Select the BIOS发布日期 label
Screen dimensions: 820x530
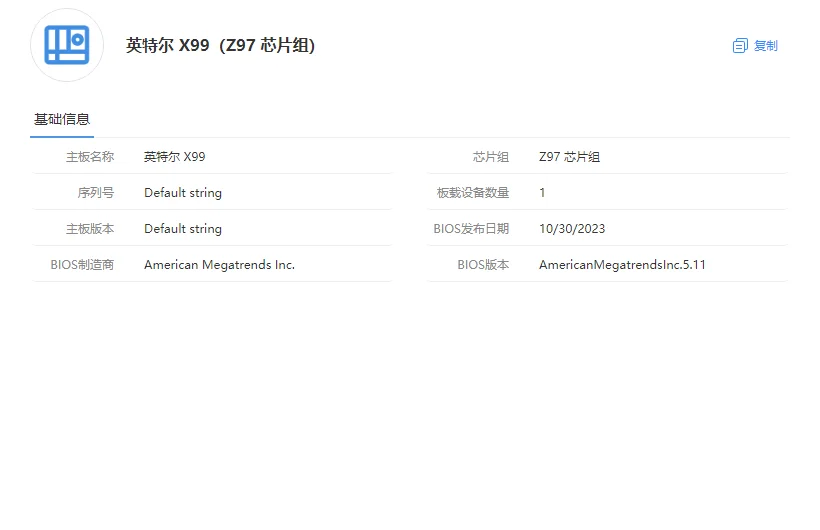pos(471,229)
